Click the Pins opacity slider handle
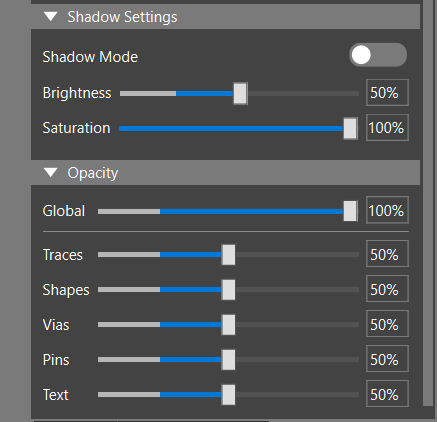Viewport: 437px width, 422px height. (228, 360)
